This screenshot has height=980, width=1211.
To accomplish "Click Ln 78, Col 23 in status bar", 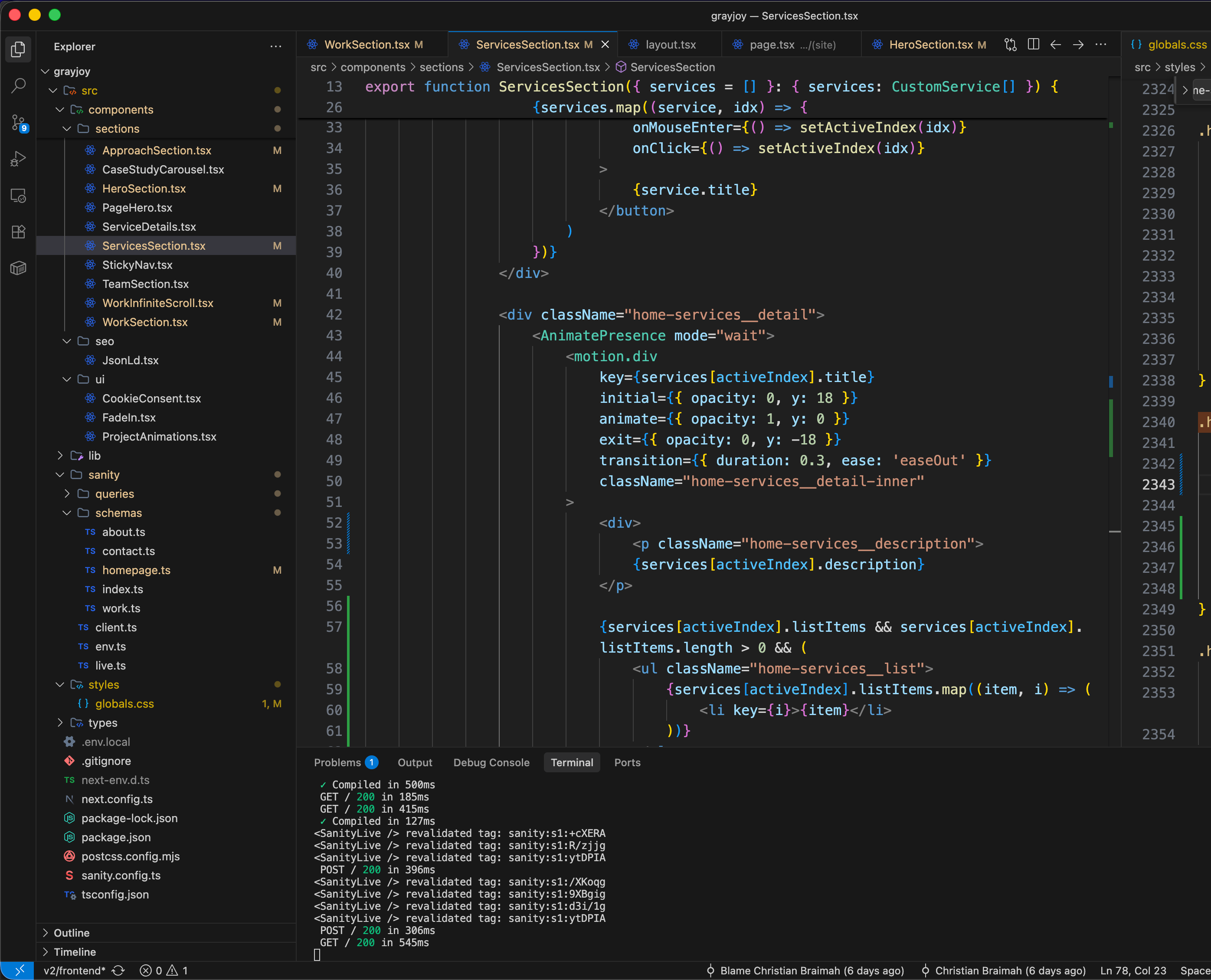I will (1132, 970).
